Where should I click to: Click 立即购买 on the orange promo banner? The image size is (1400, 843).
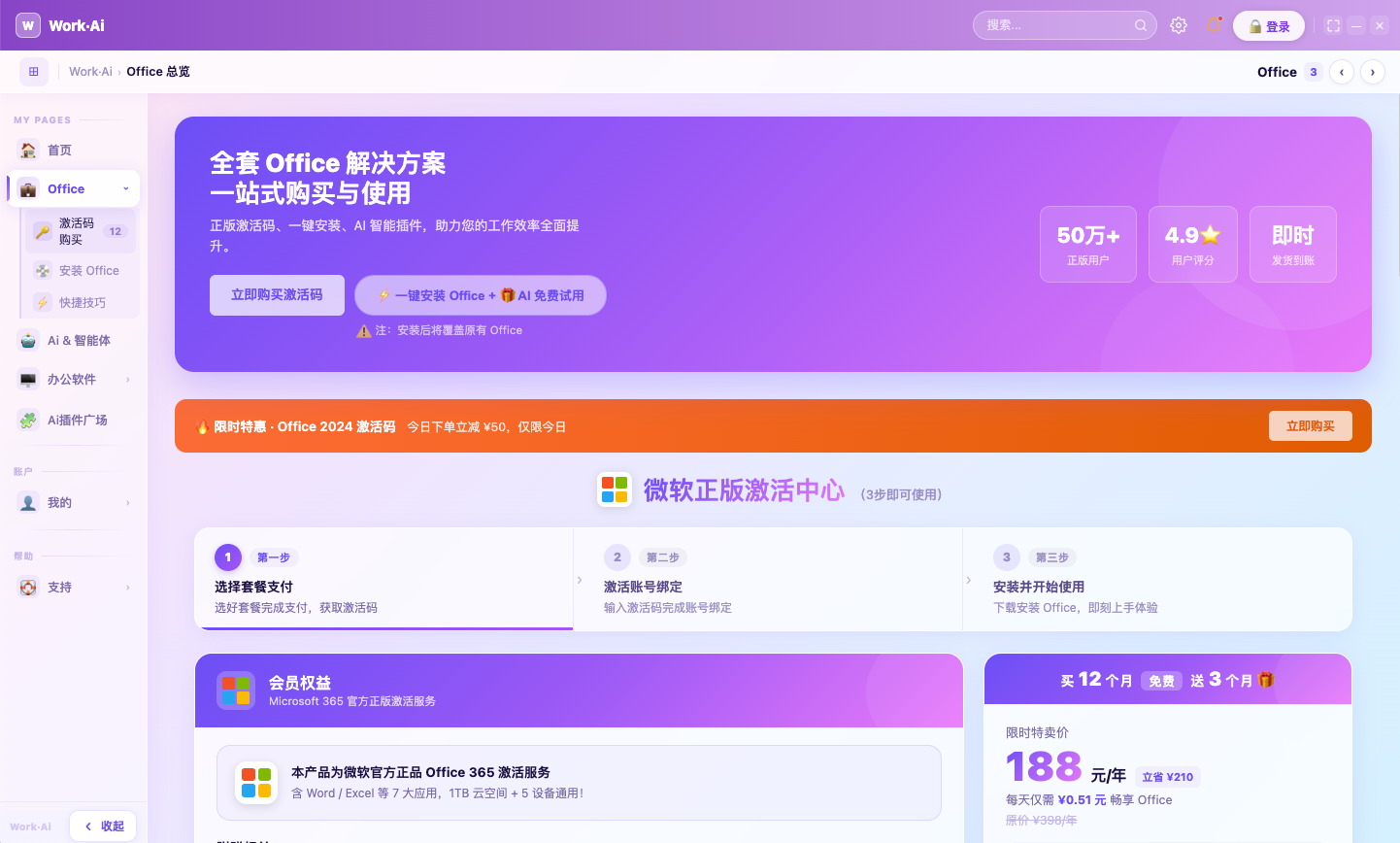pyautogui.click(x=1311, y=425)
